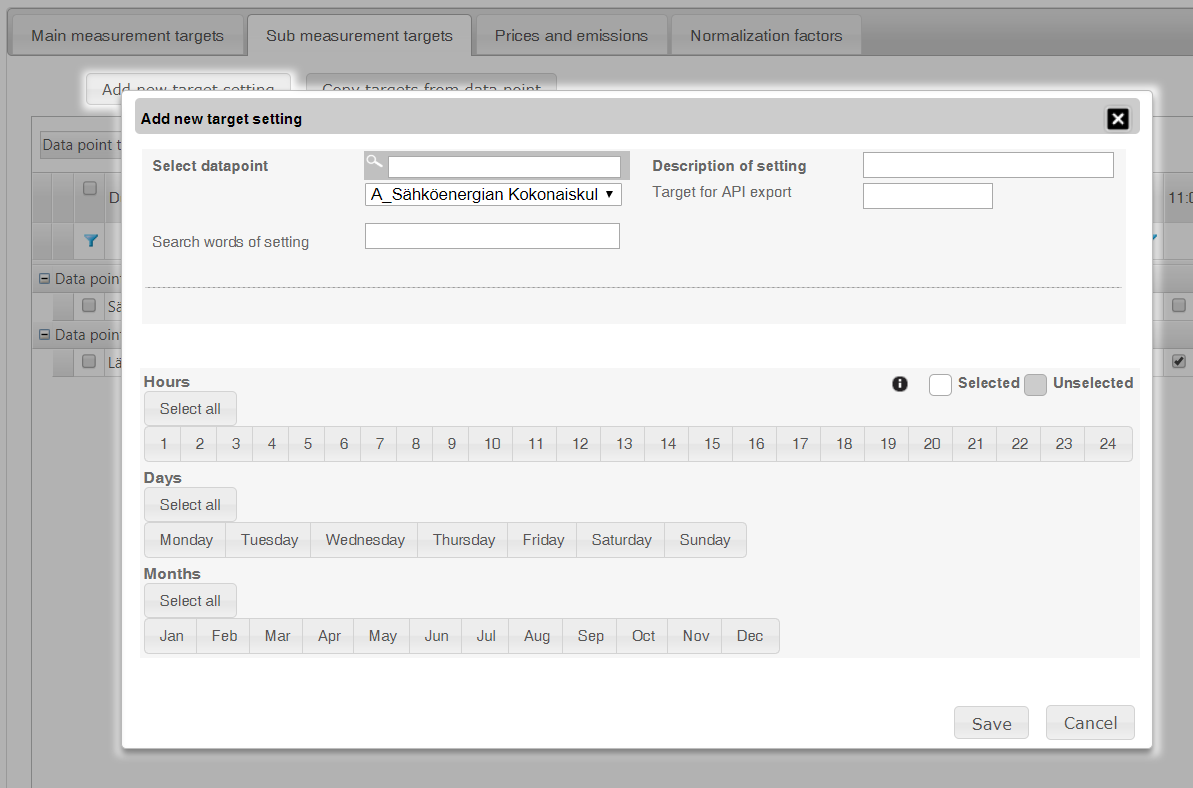Toggle Sunday in Days

[x=705, y=540]
